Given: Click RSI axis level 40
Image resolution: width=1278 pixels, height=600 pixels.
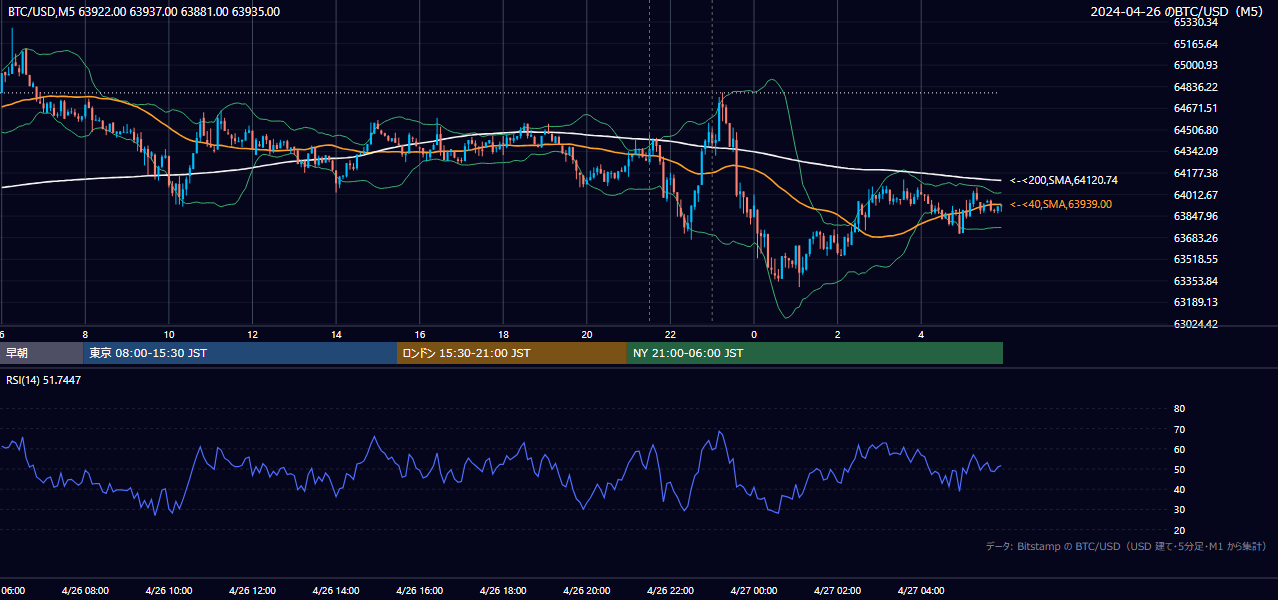Looking at the screenshot, I should click(x=1179, y=489).
